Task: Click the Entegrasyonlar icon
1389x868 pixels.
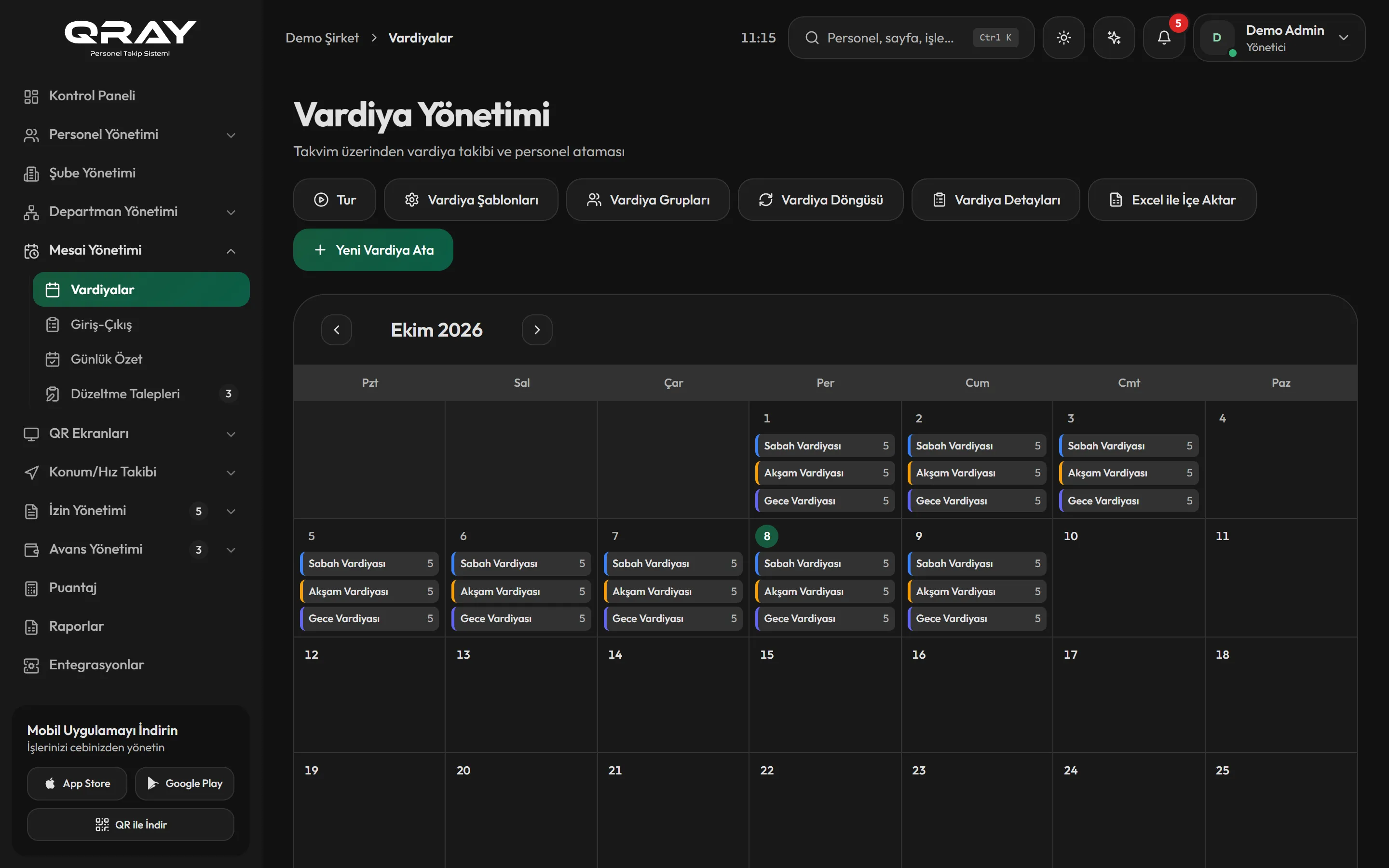Action: 31,665
